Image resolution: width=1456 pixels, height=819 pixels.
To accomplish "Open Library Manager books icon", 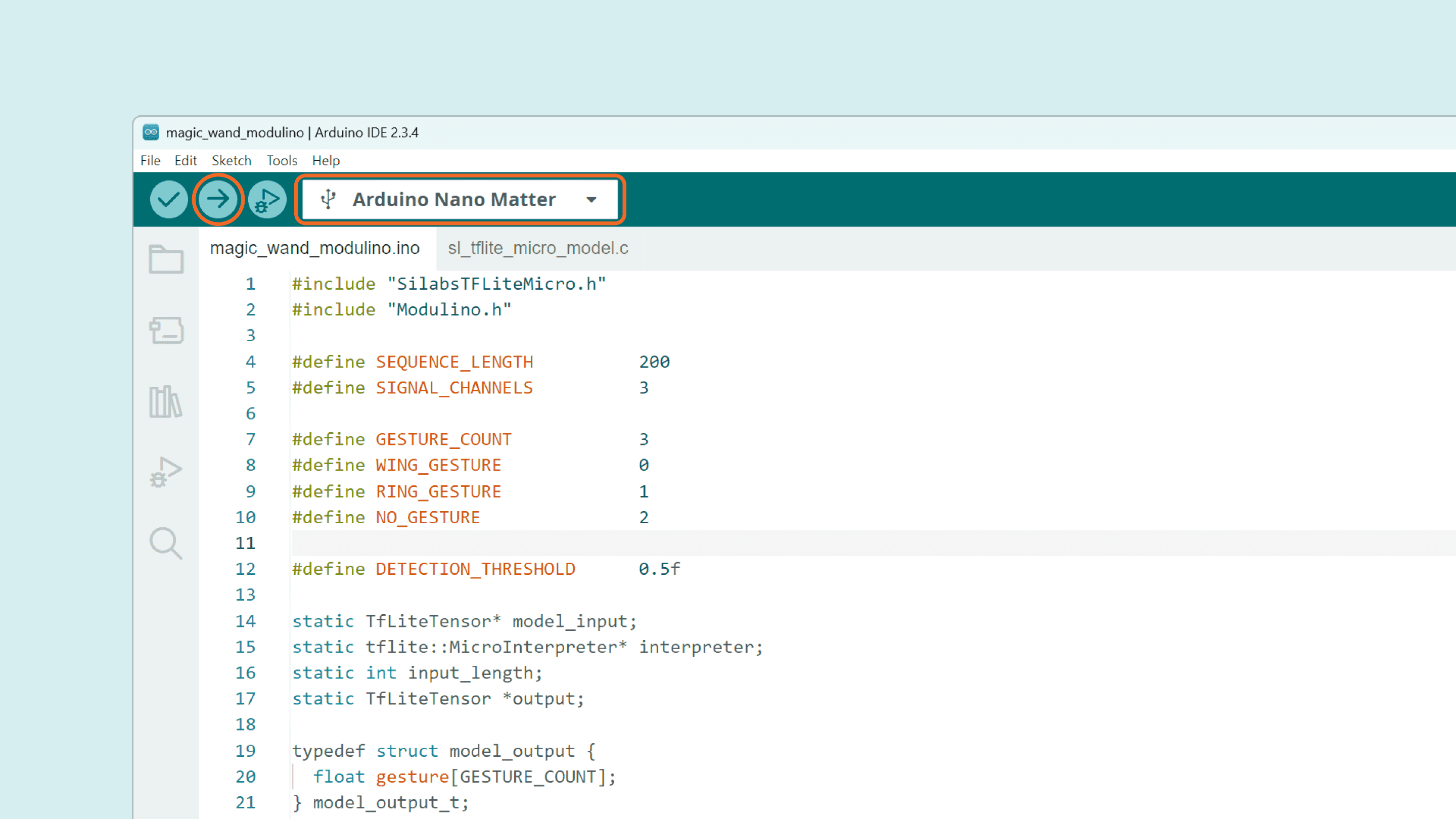I will [166, 402].
